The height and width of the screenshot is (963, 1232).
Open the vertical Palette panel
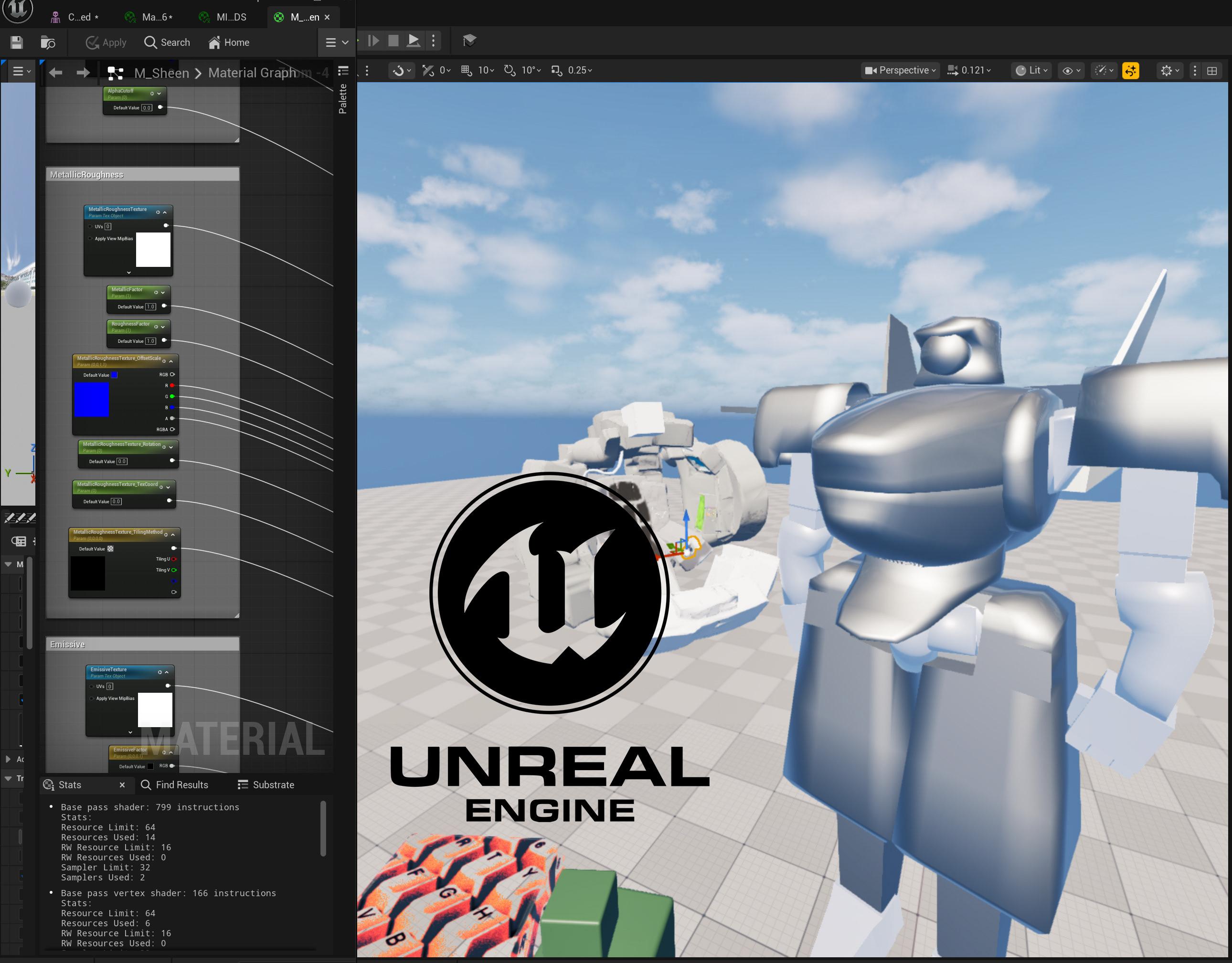pos(343,98)
